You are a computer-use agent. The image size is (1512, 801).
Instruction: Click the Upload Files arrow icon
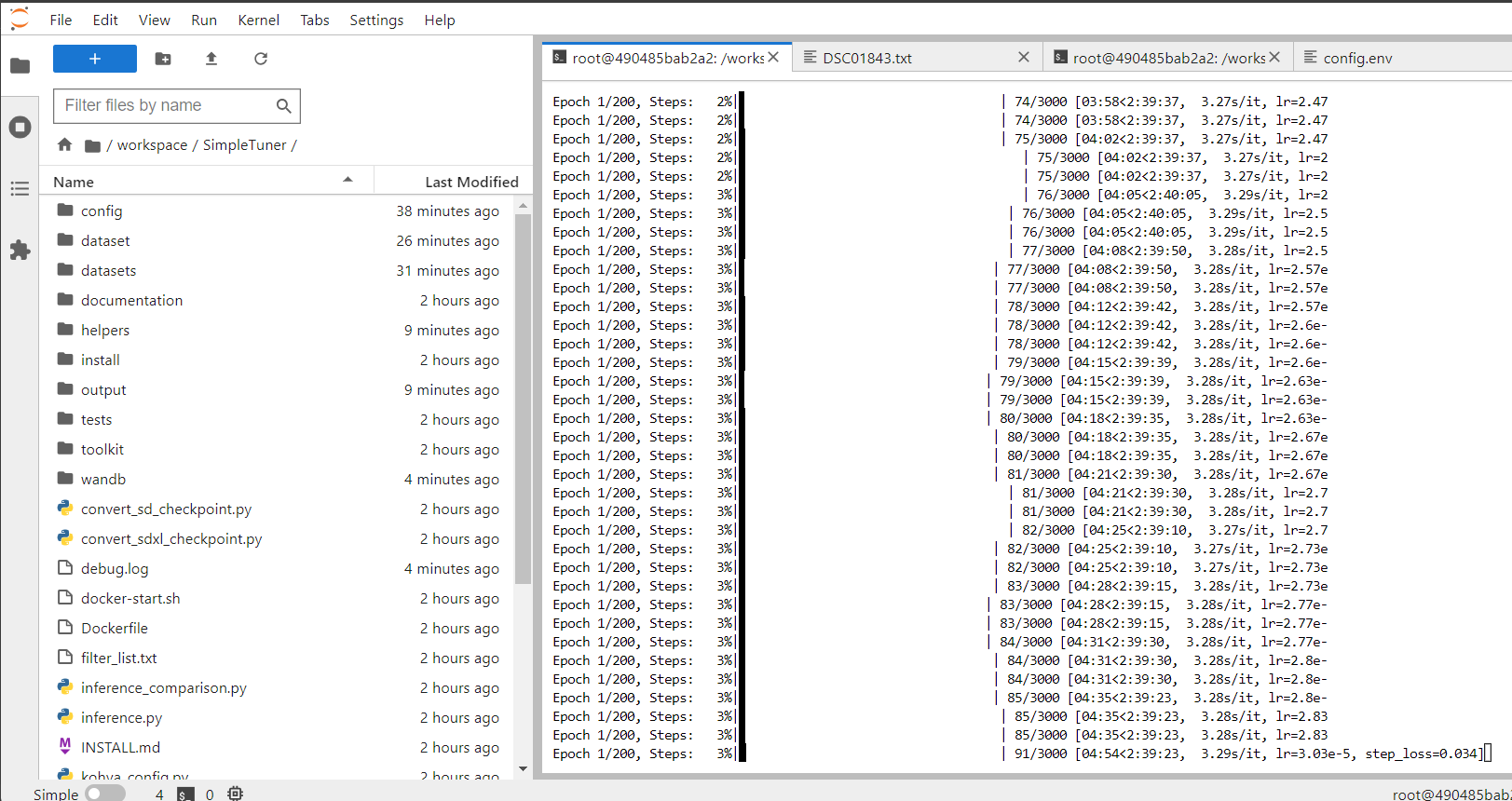[211, 59]
